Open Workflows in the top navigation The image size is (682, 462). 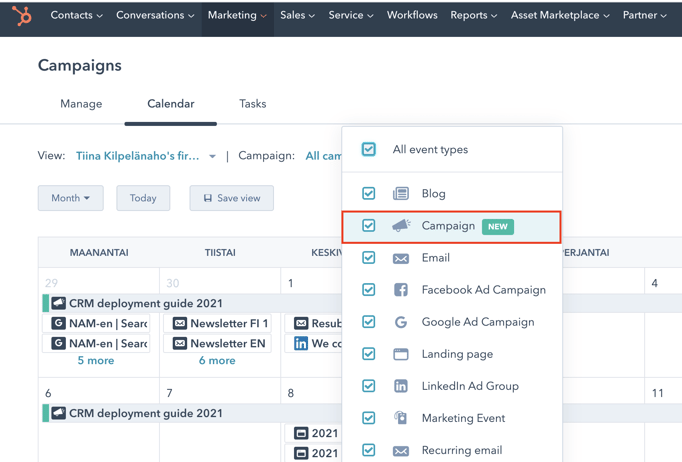pos(412,15)
